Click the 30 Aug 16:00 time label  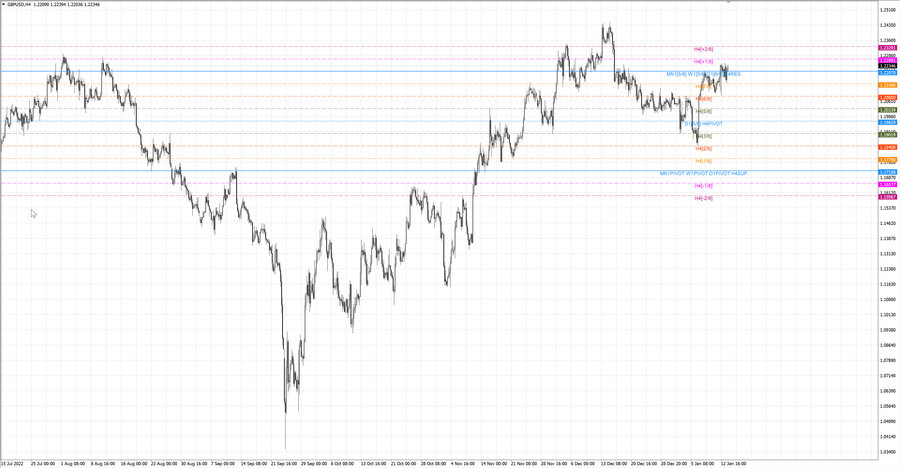pos(193,463)
